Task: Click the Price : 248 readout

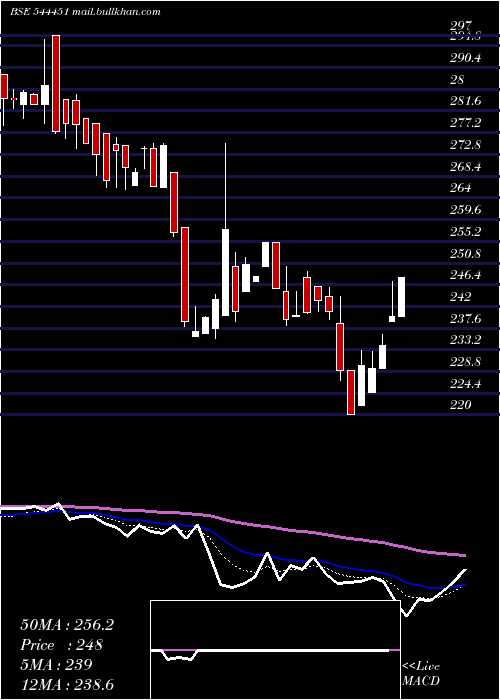Action: coord(62,645)
